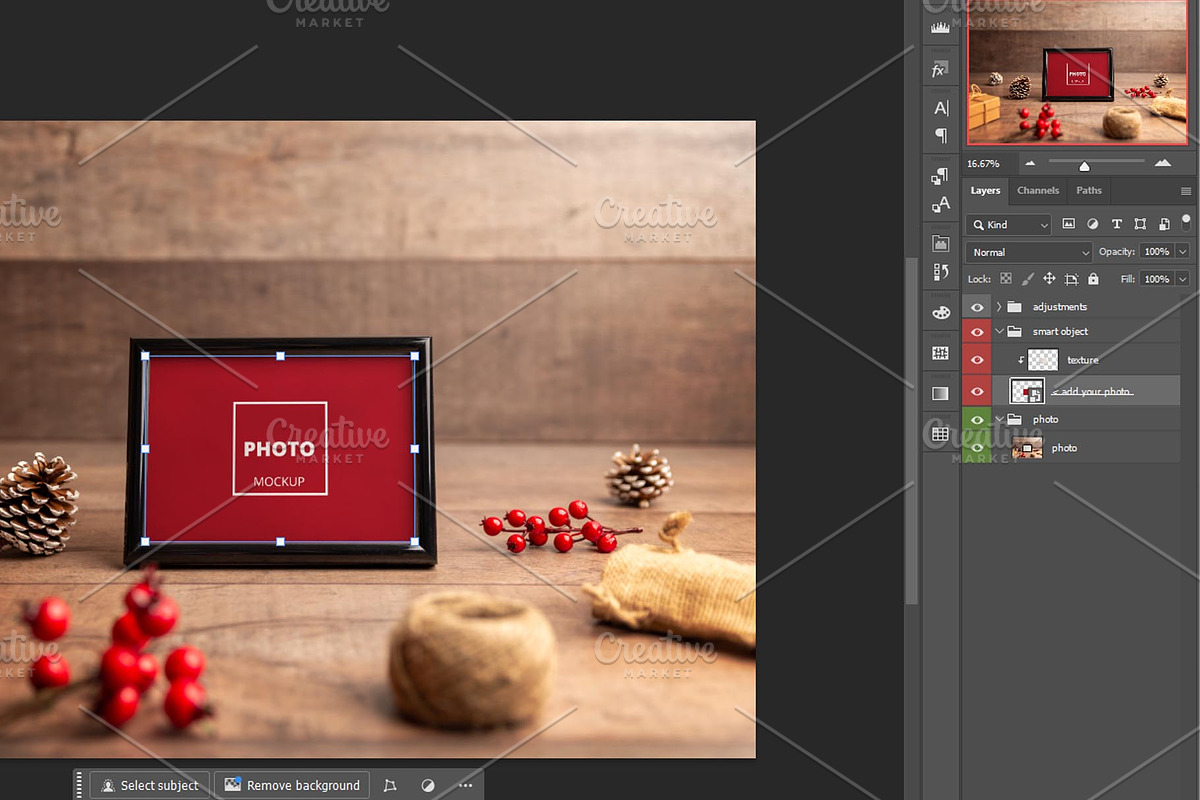This screenshot has height=800, width=1200.
Task: Open the Fill slider dropdown arrow
Action: pos(1183,279)
